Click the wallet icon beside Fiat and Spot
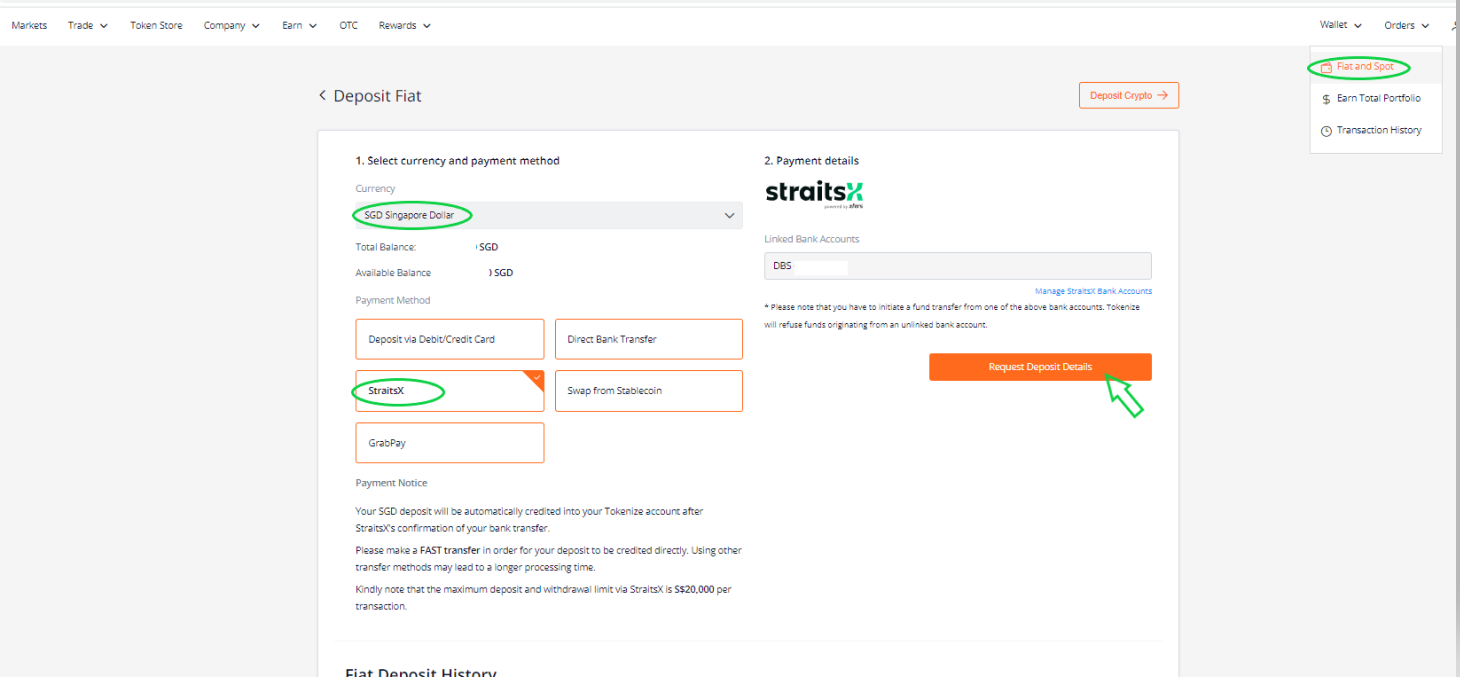1460x677 pixels. pyautogui.click(x=1326, y=67)
